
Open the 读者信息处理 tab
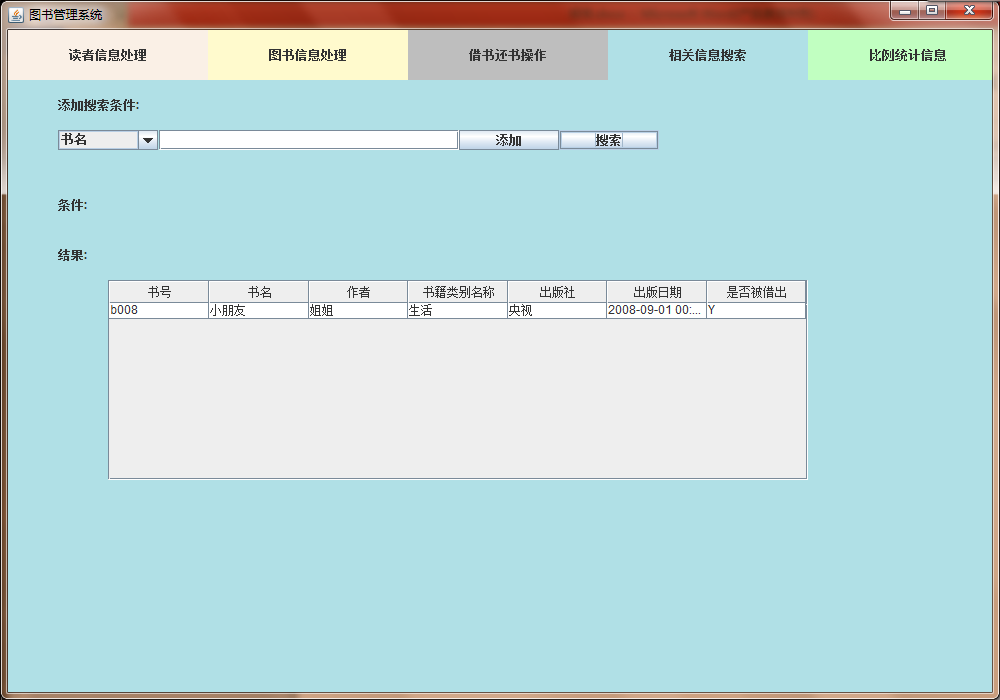(x=108, y=55)
